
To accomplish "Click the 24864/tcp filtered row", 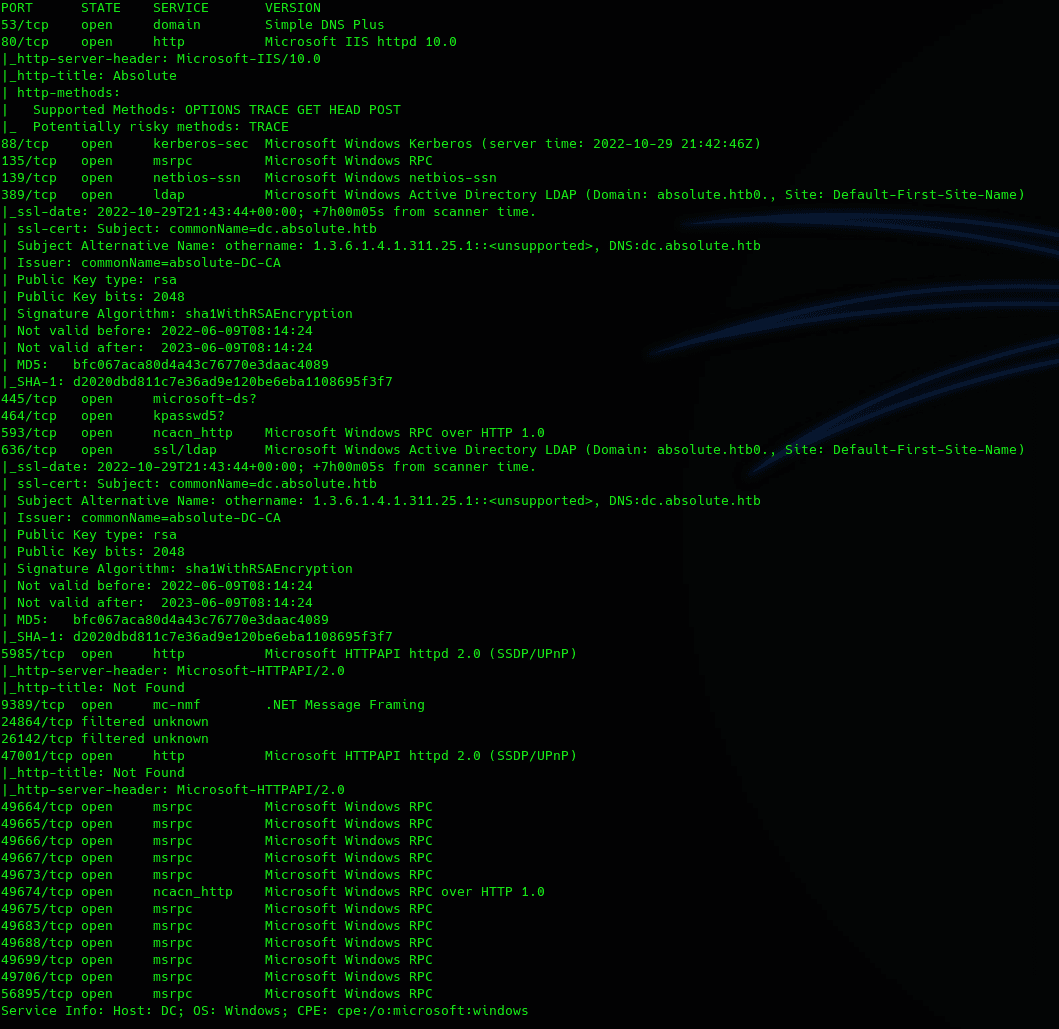I will click(105, 722).
